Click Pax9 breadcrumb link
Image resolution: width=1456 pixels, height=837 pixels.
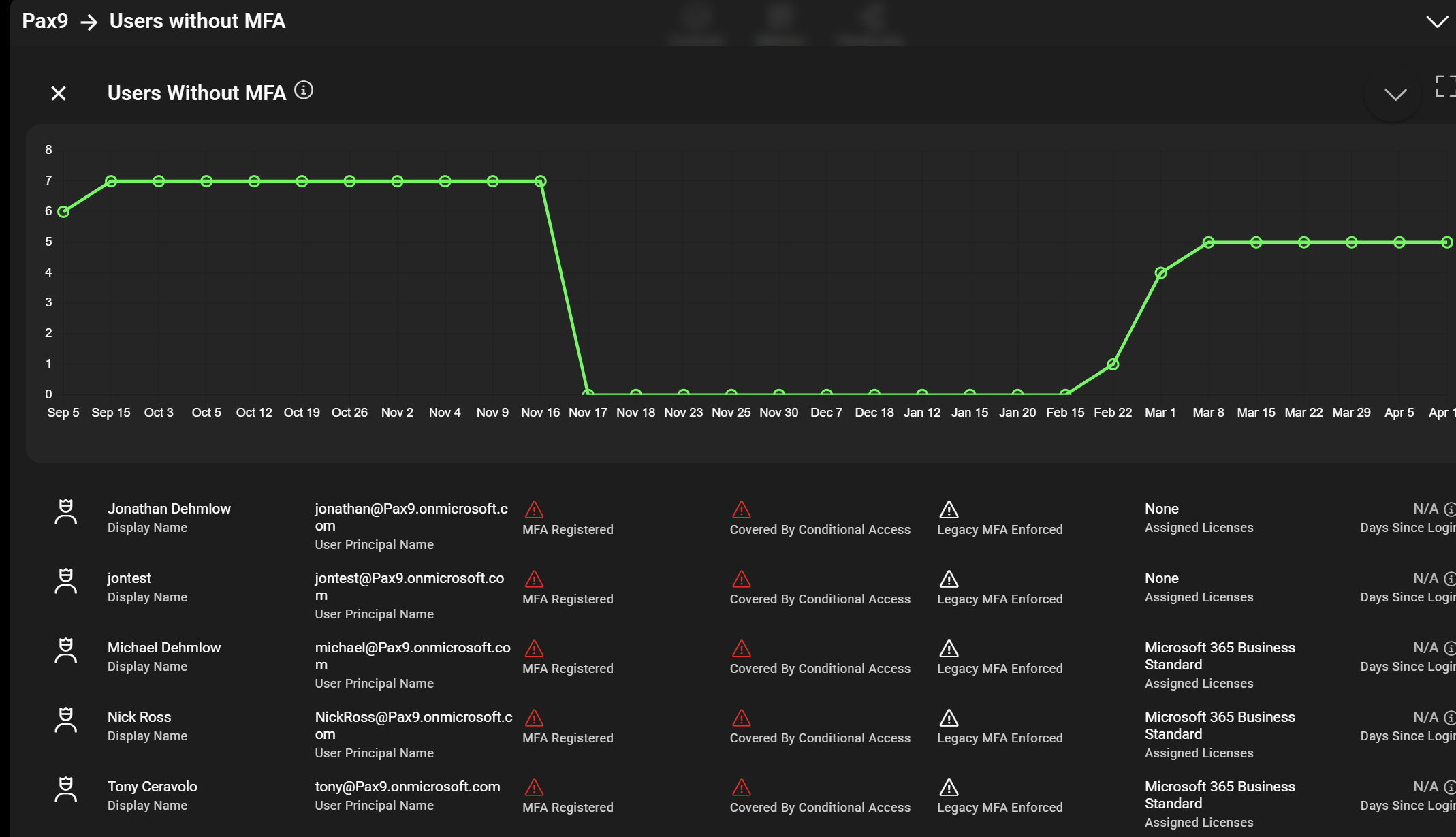coord(45,21)
